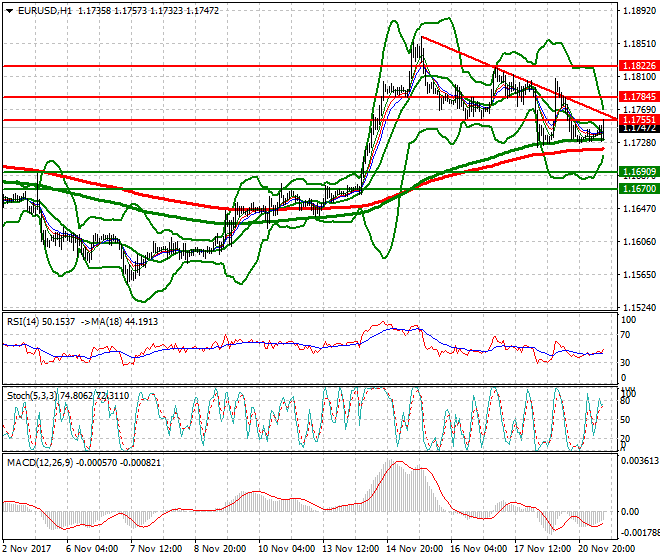Click the 1.15650 price scale value
The image size is (660, 560).
(x=639, y=275)
